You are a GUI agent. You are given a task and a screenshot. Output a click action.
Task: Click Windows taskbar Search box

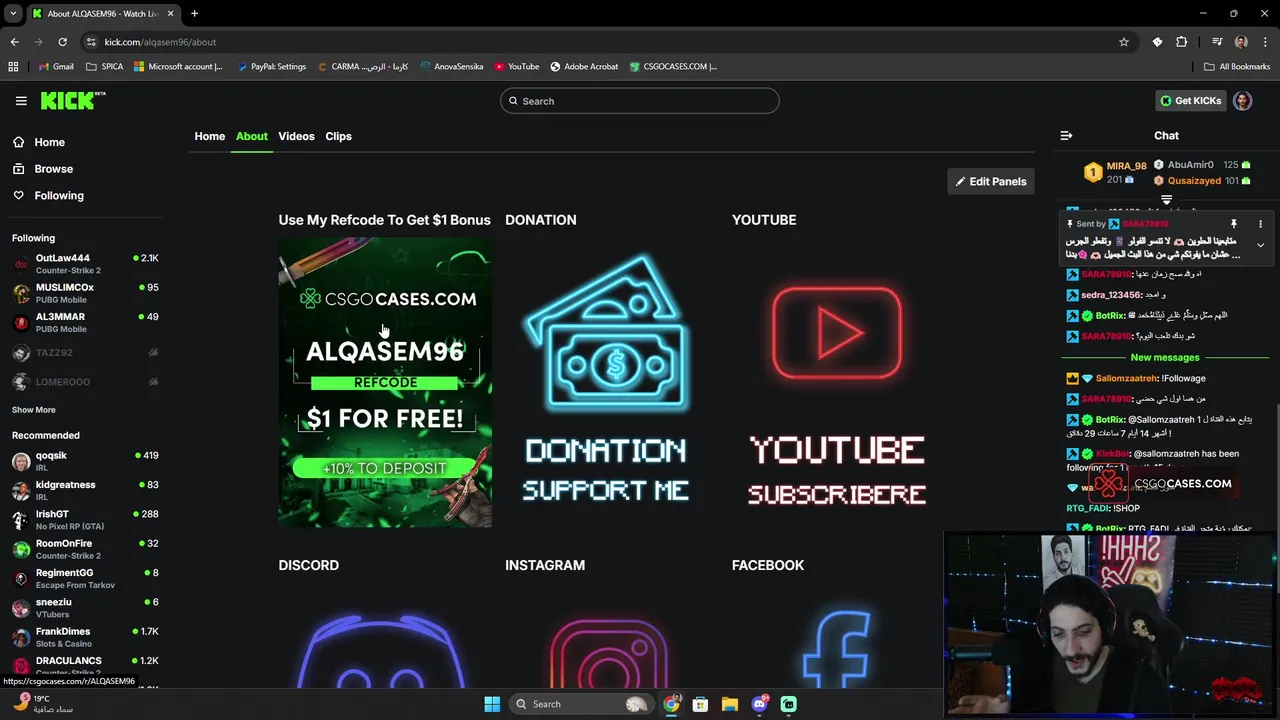(580, 704)
